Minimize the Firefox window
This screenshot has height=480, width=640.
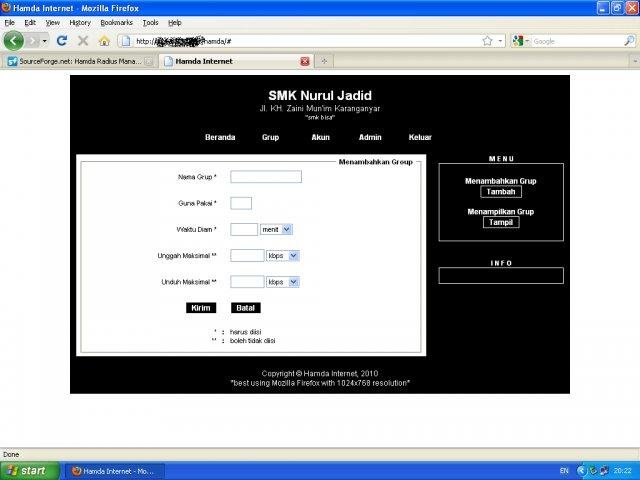(x=603, y=8)
